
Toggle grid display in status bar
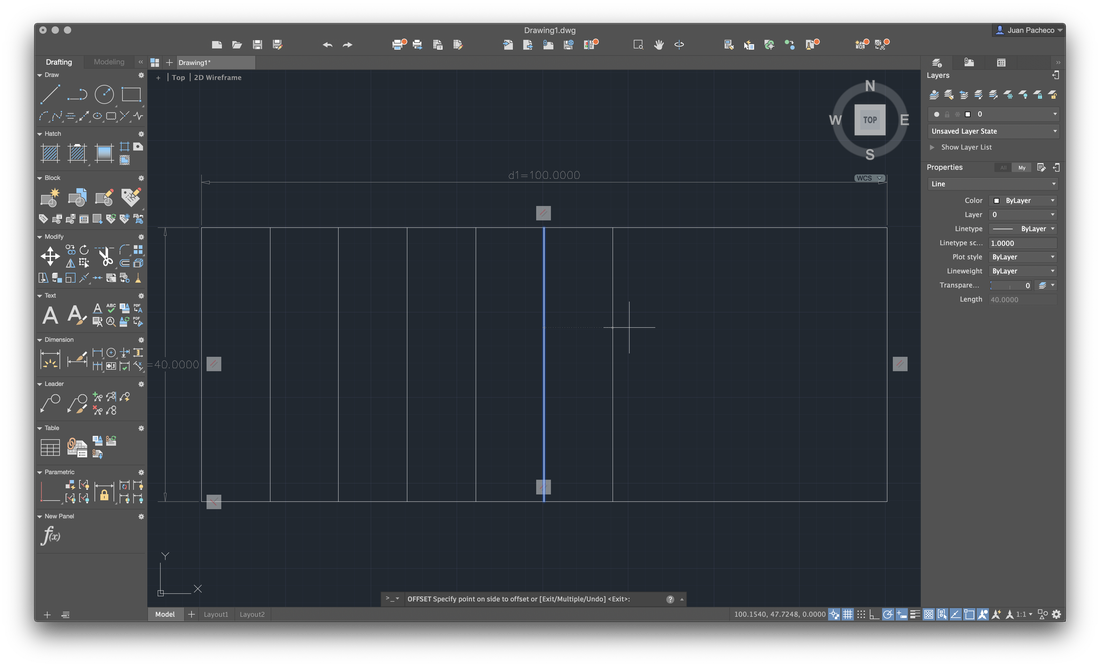pos(847,614)
